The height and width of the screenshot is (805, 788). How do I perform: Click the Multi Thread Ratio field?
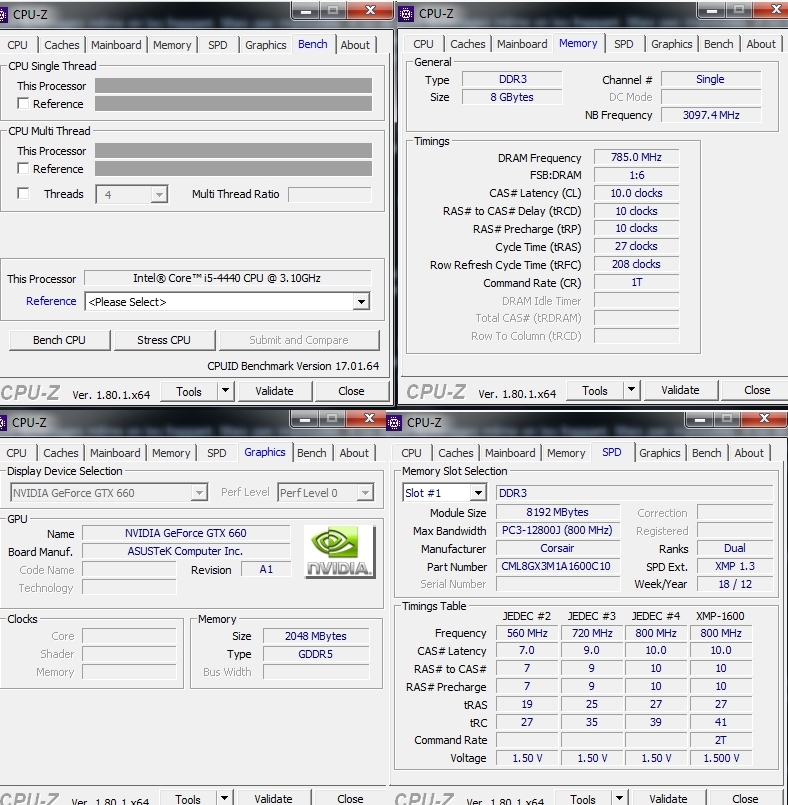click(330, 195)
